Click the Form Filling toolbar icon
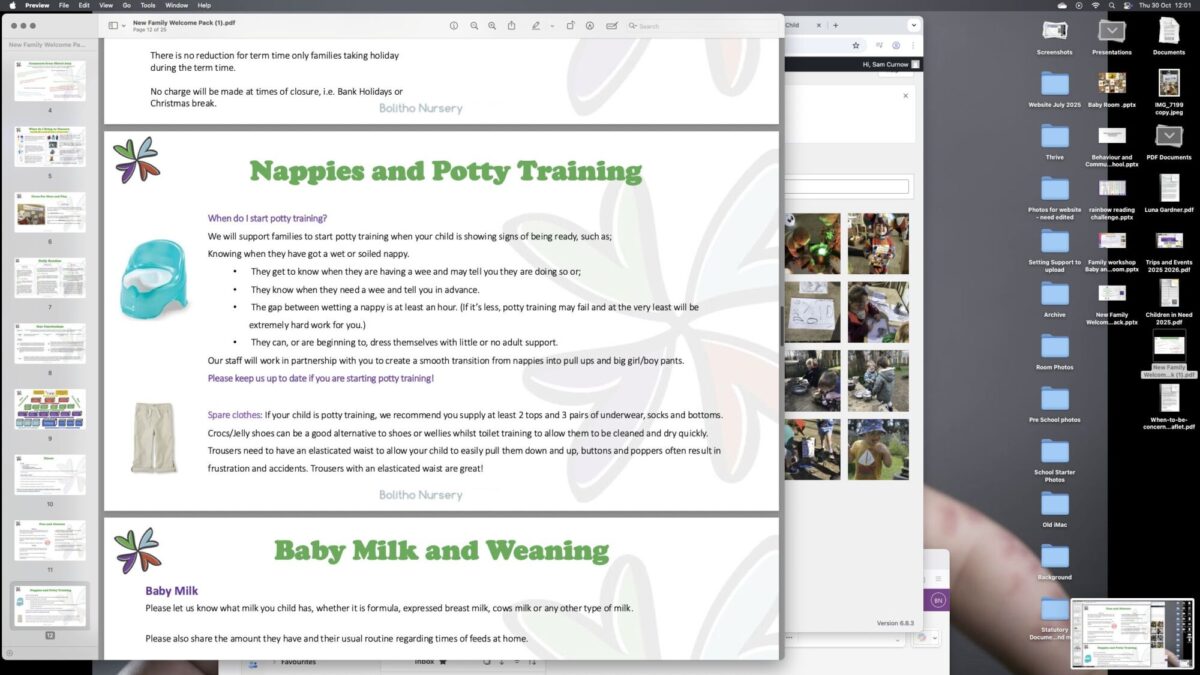 pos(612,26)
